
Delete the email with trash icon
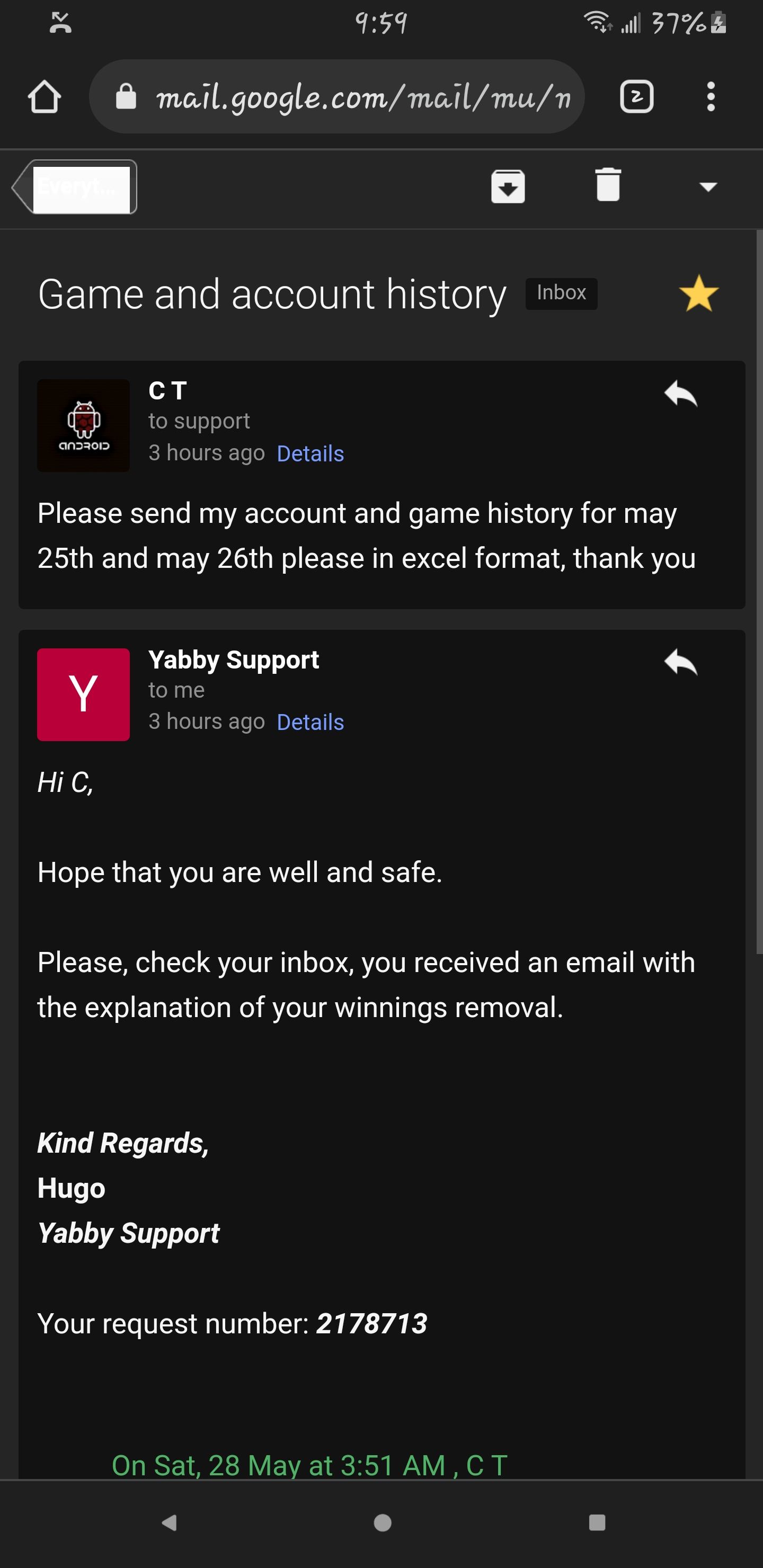pos(608,185)
